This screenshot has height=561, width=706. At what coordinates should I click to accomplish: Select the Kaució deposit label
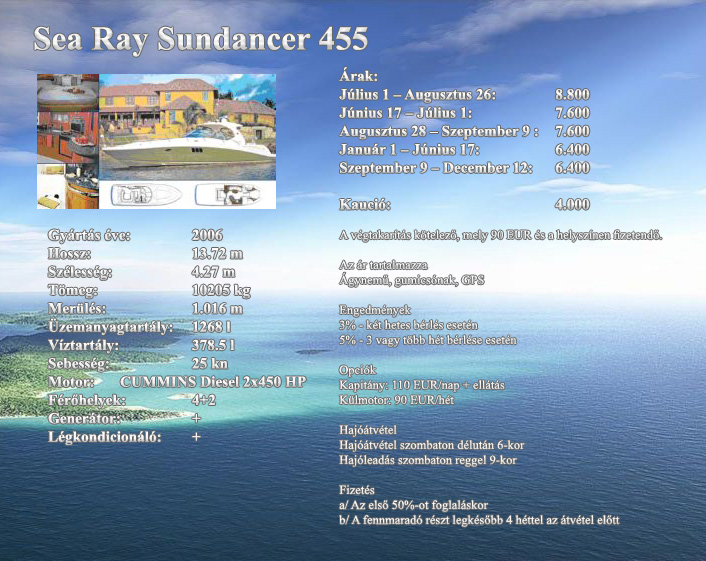point(364,205)
